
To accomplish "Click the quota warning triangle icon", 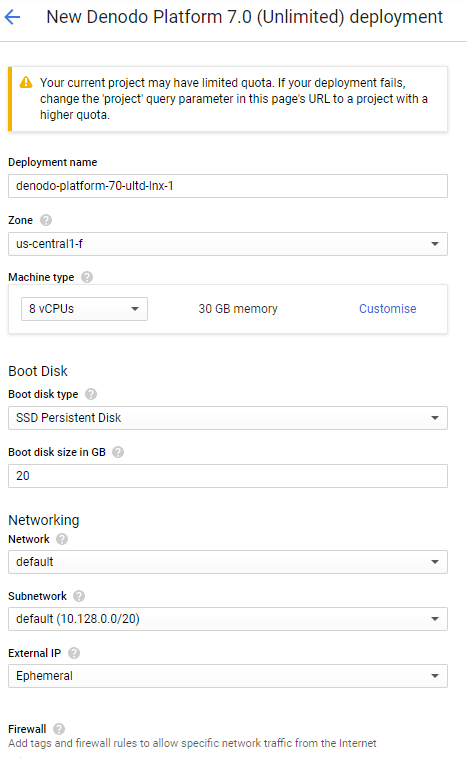I will [26, 83].
